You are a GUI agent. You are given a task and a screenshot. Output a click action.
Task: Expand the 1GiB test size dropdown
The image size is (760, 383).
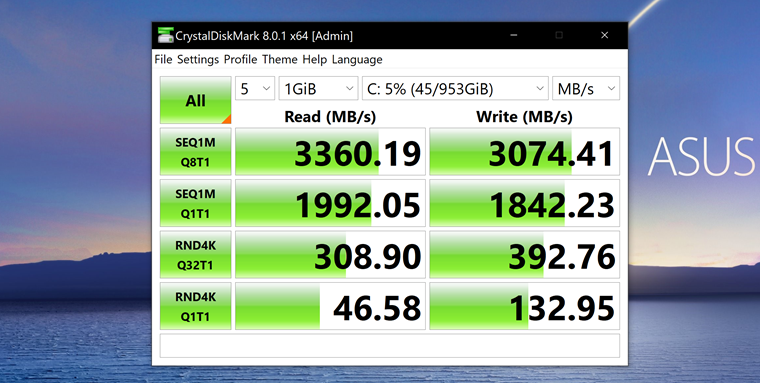pyautogui.click(x=318, y=89)
